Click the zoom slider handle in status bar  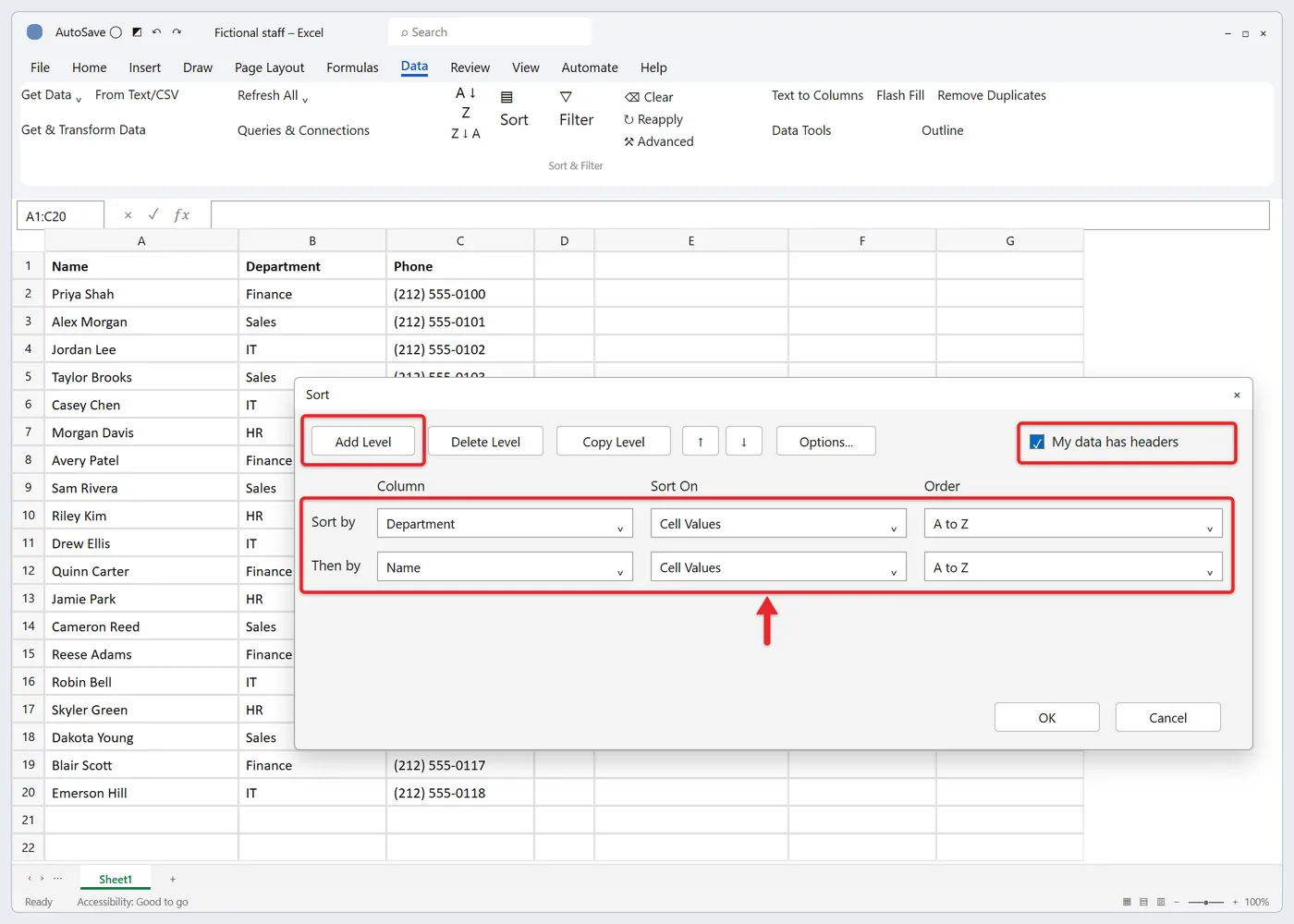[1205, 902]
